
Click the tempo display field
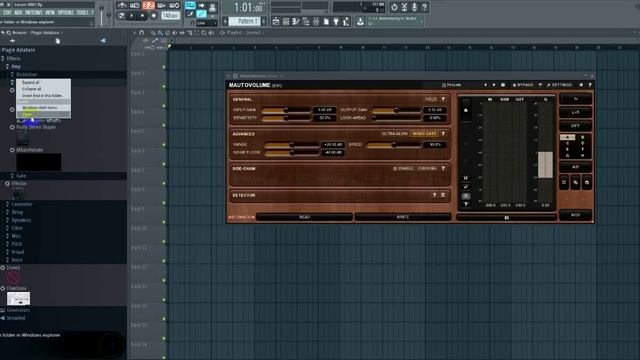point(170,16)
